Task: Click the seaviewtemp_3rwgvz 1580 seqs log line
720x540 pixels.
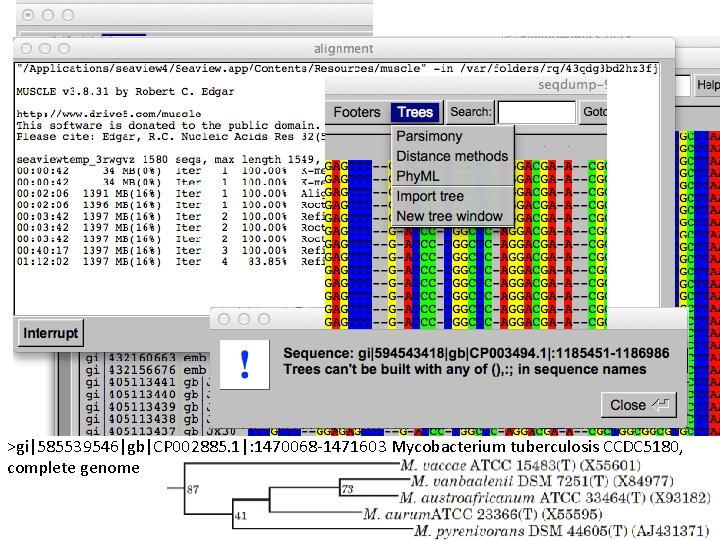Action: click(168, 159)
